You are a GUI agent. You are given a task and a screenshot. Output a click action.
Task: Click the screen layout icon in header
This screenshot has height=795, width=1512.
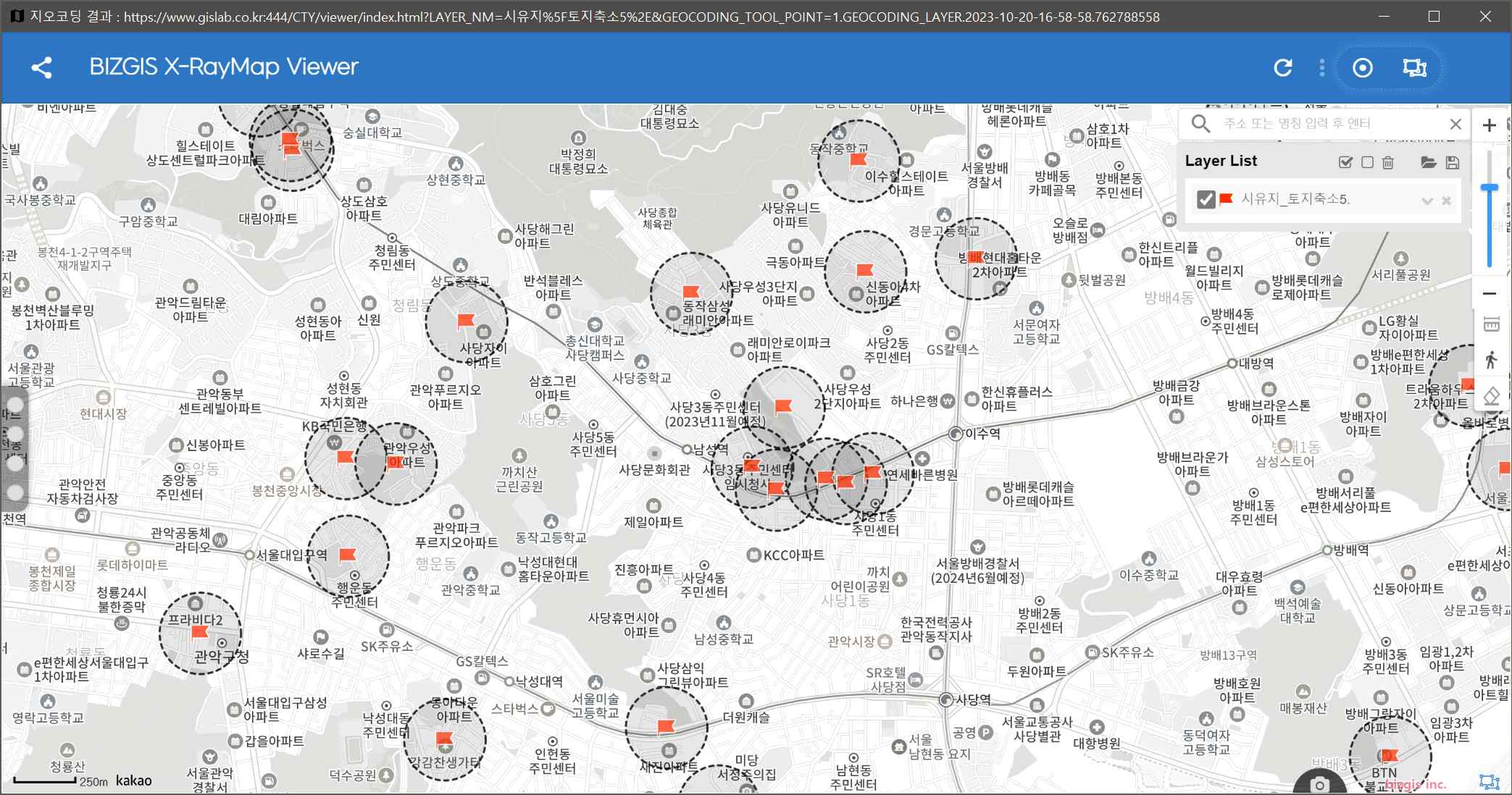click(1414, 68)
